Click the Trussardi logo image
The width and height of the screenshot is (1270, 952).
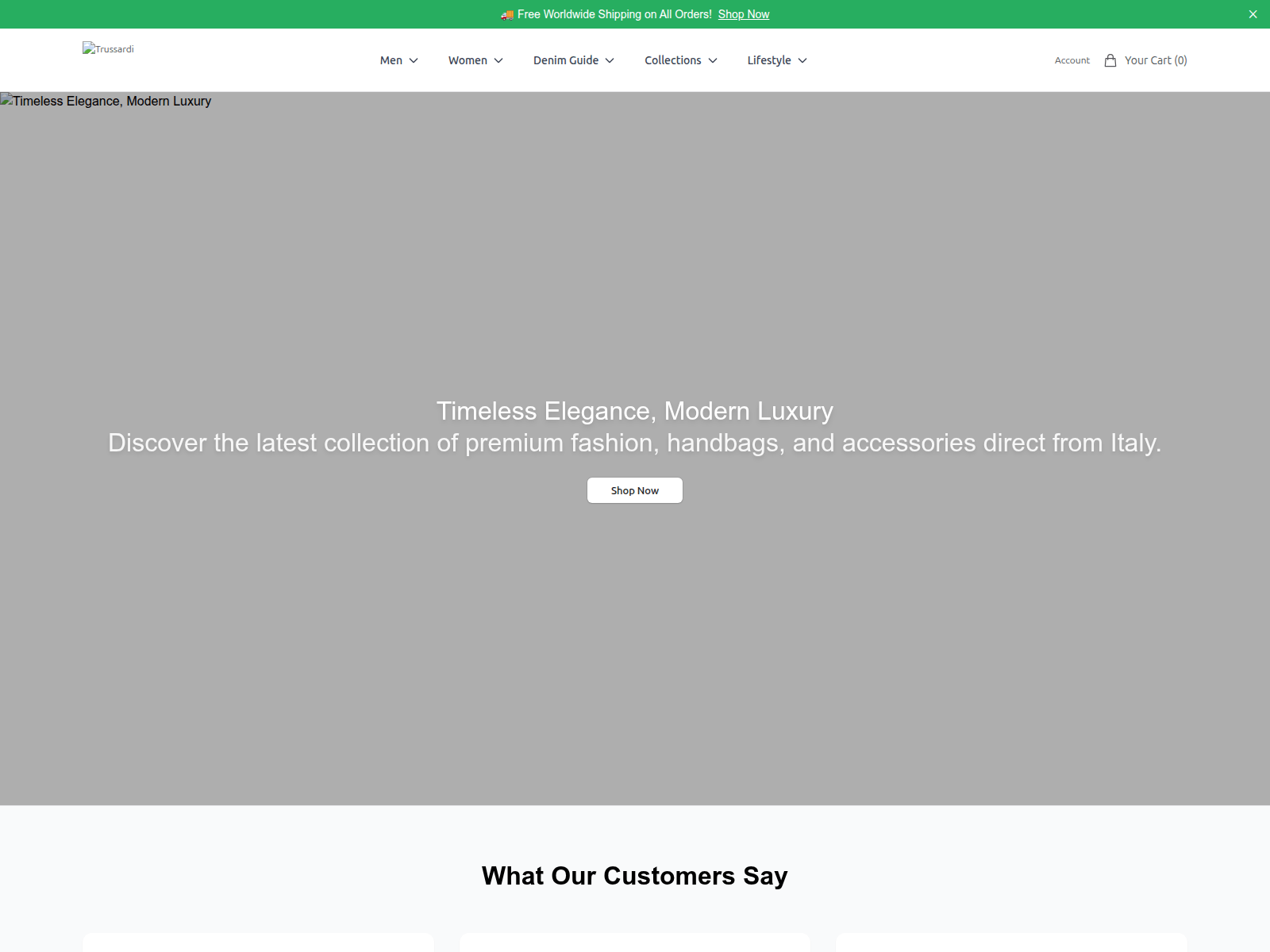[108, 48]
